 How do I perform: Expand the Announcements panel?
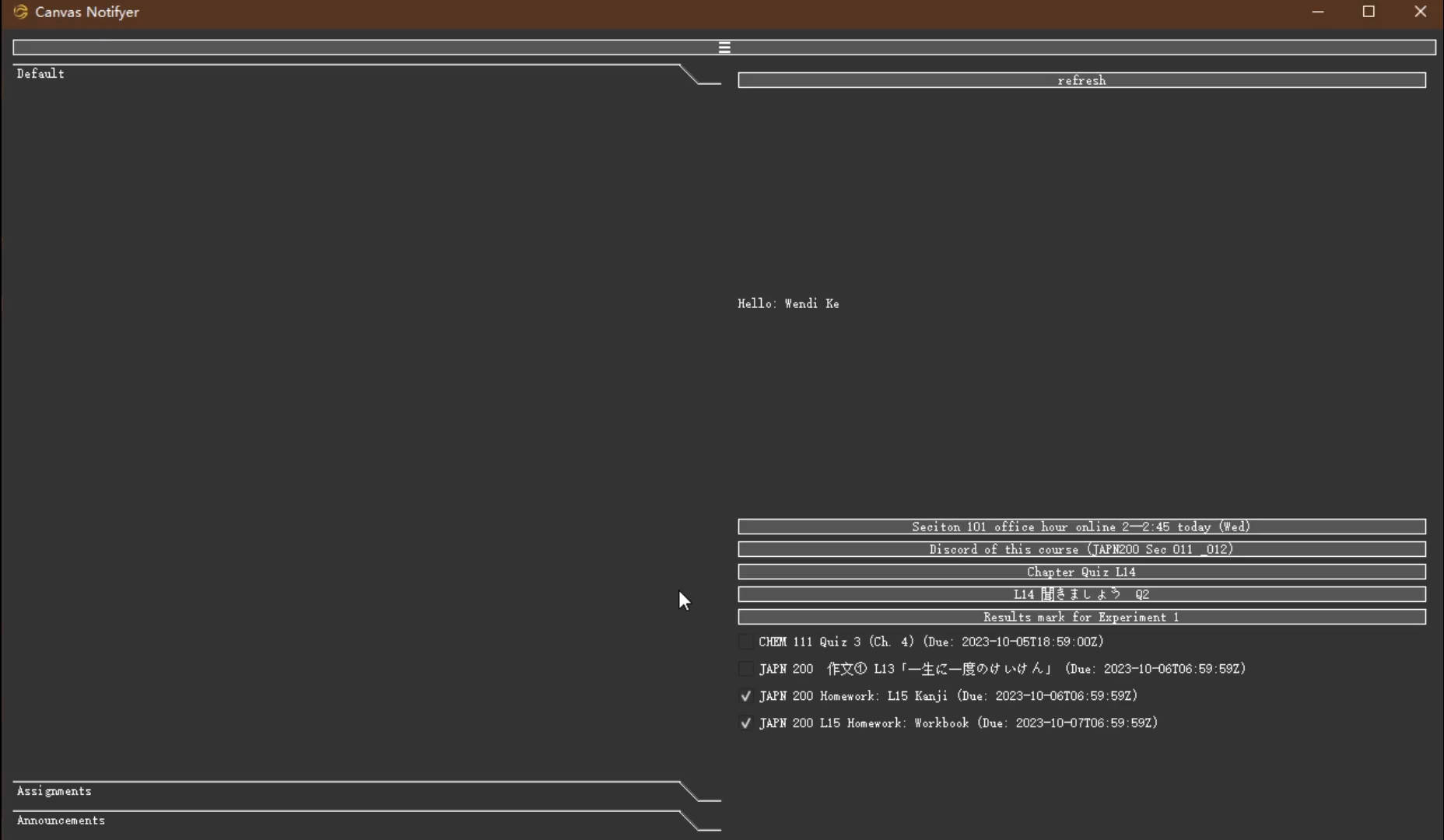tap(61, 821)
